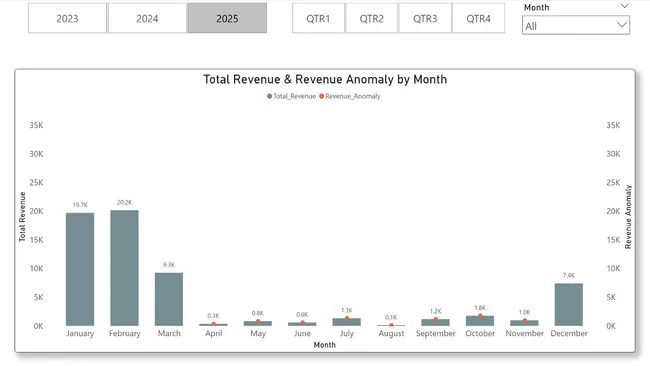
Task: Click the 7.4K data label above December
Action: [x=569, y=275]
